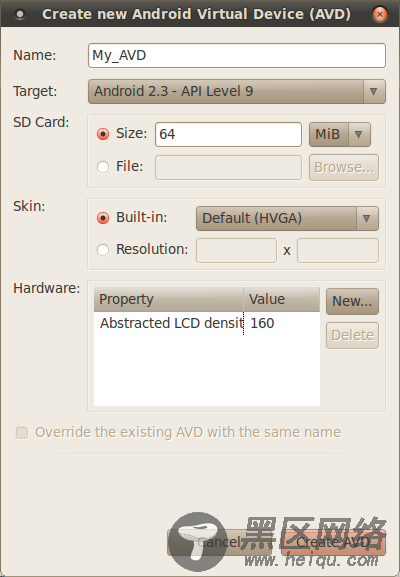Viewport: 400px width, 577px height.
Task: Click the SD card File path field
Action: [228, 167]
